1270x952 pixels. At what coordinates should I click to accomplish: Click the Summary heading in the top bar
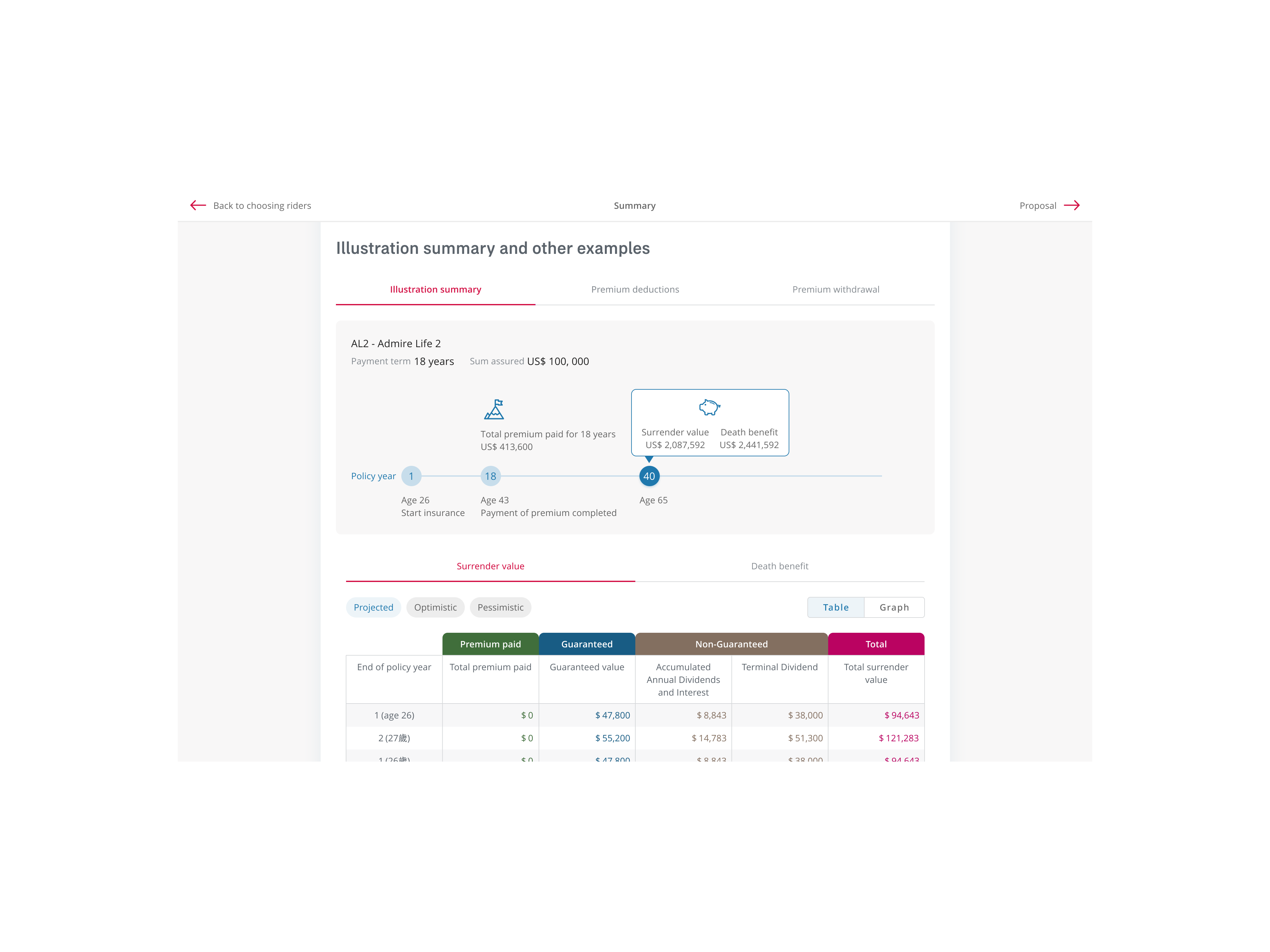pyautogui.click(x=634, y=205)
